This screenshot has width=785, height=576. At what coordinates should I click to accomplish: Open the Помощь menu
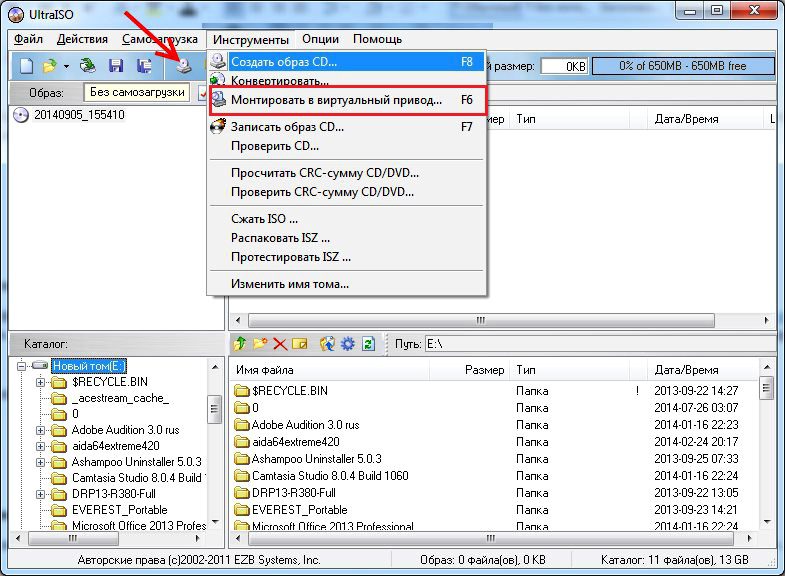click(377, 39)
